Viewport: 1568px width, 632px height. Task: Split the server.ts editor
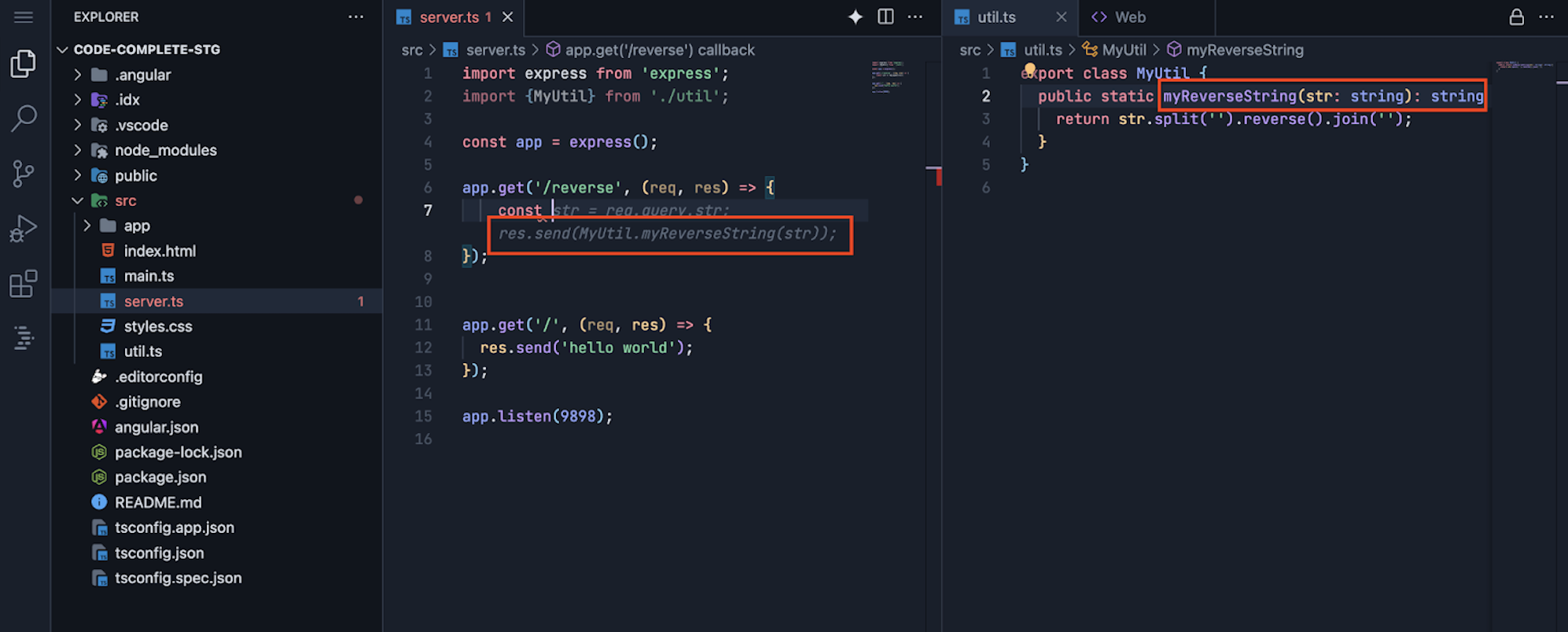pyautogui.click(x=885, y=17)
